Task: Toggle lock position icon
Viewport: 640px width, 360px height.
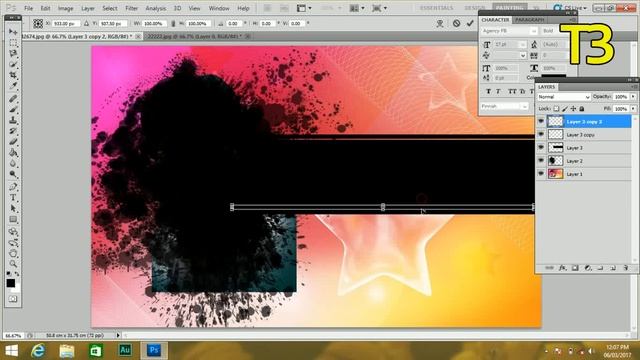Action: pyautogui.click(x=573, y=109)
